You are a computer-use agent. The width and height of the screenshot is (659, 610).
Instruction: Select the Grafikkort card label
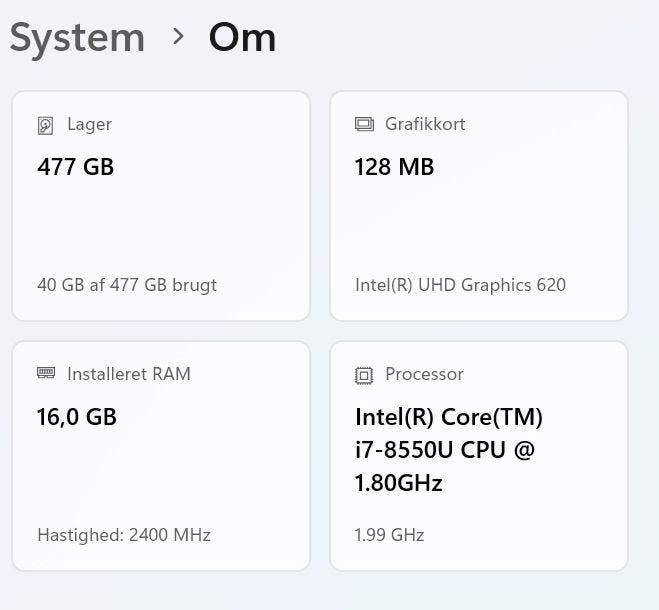[425, 125]
